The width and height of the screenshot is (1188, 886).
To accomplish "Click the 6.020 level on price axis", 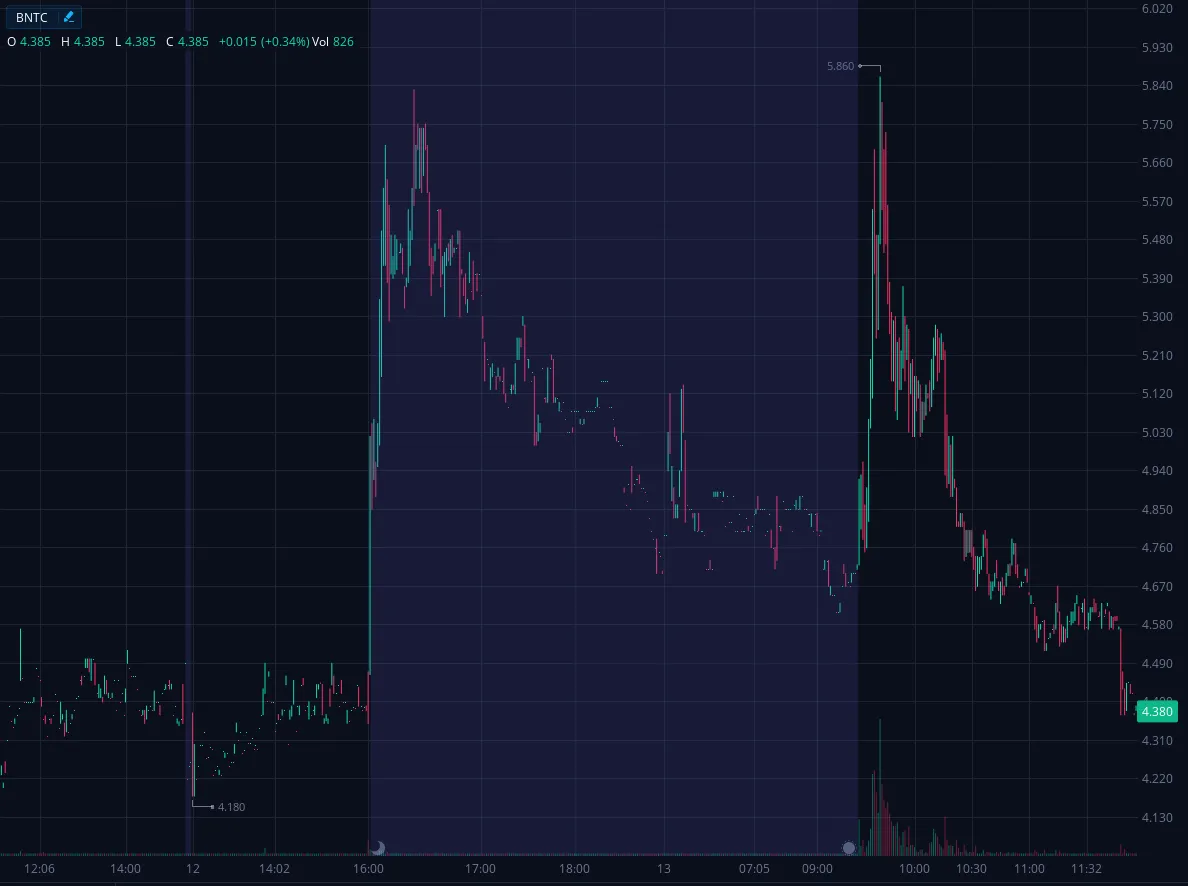I will pos(1156,9).
